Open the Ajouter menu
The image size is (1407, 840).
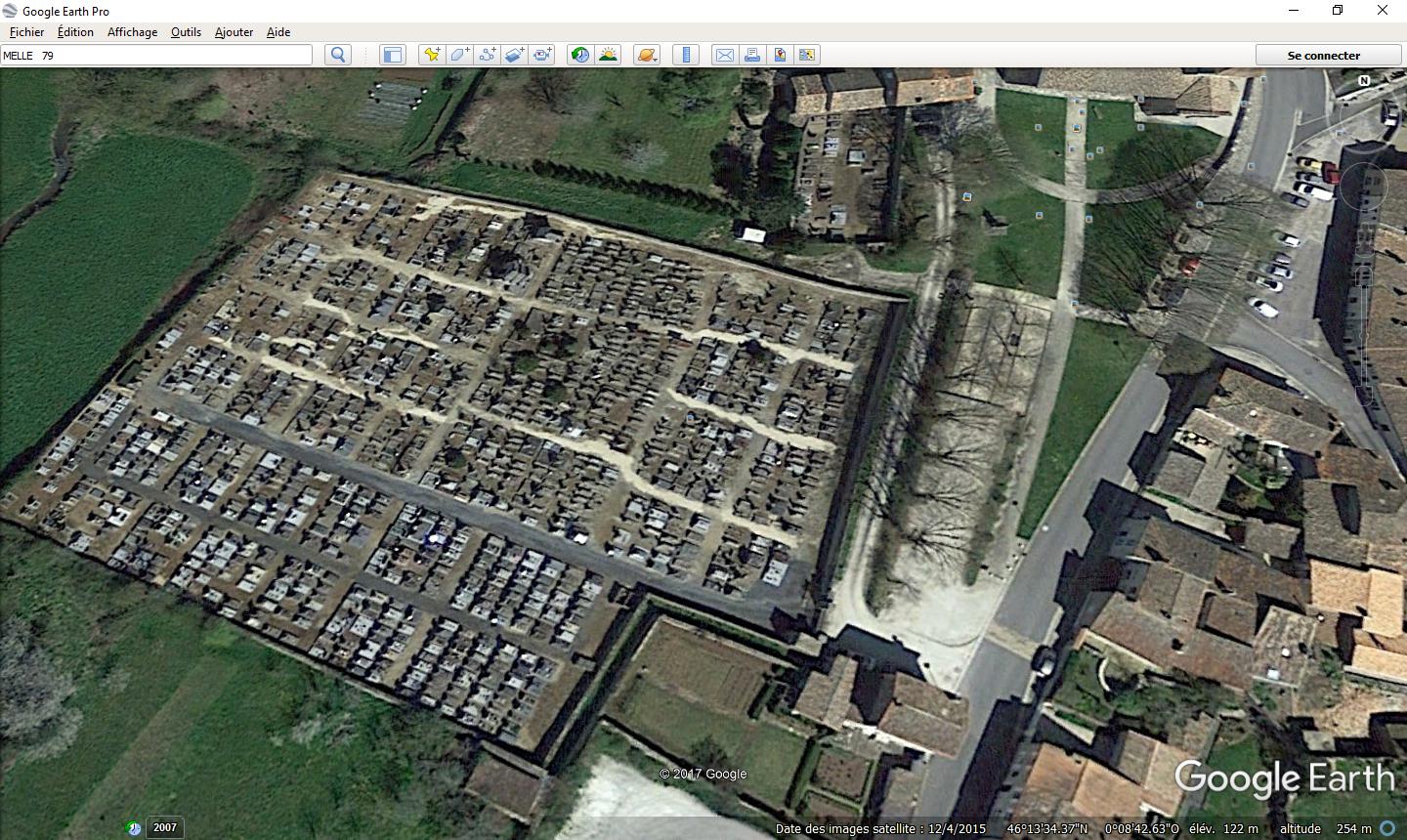coord(234,31)
